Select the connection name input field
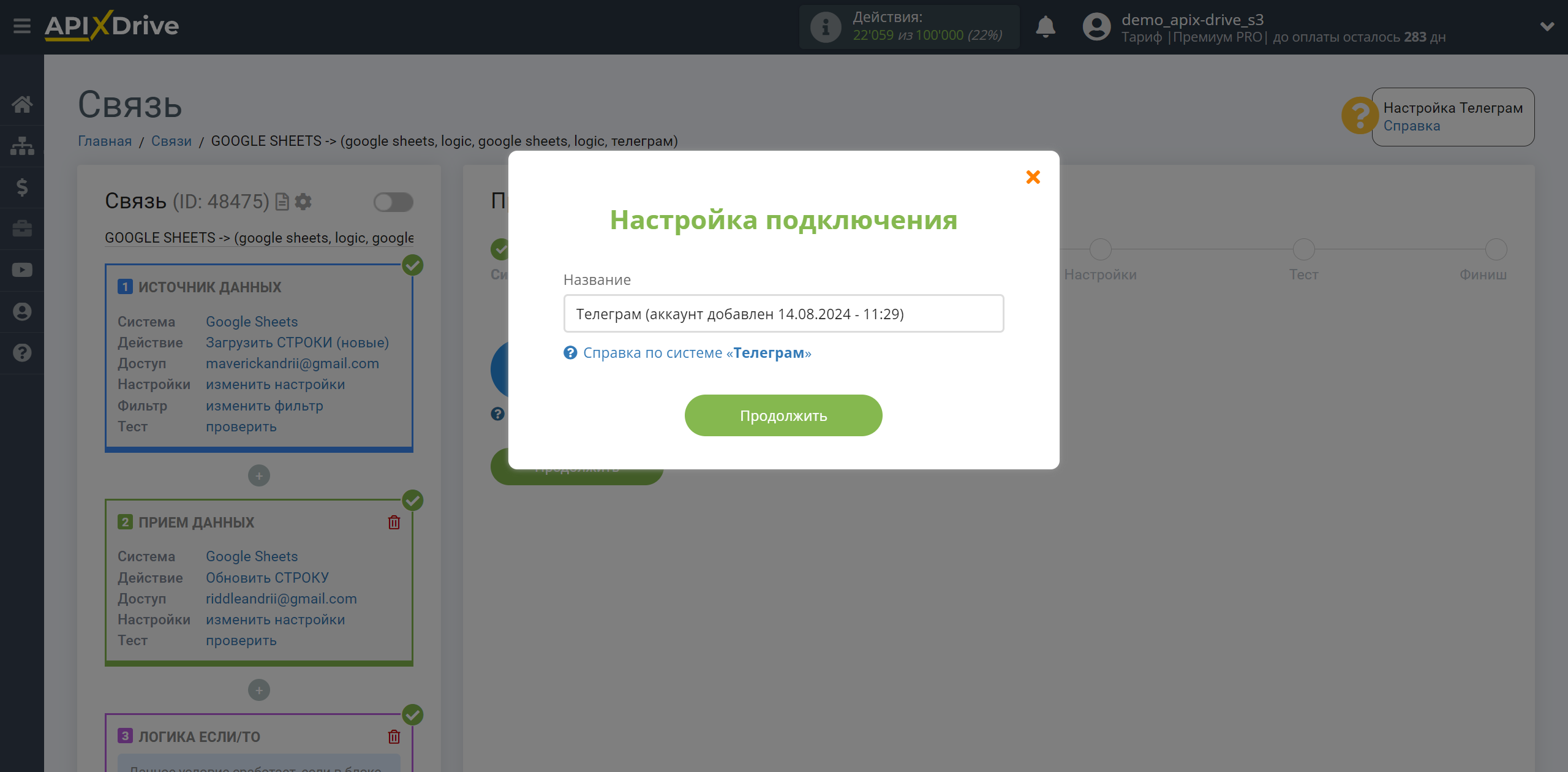 783,314
